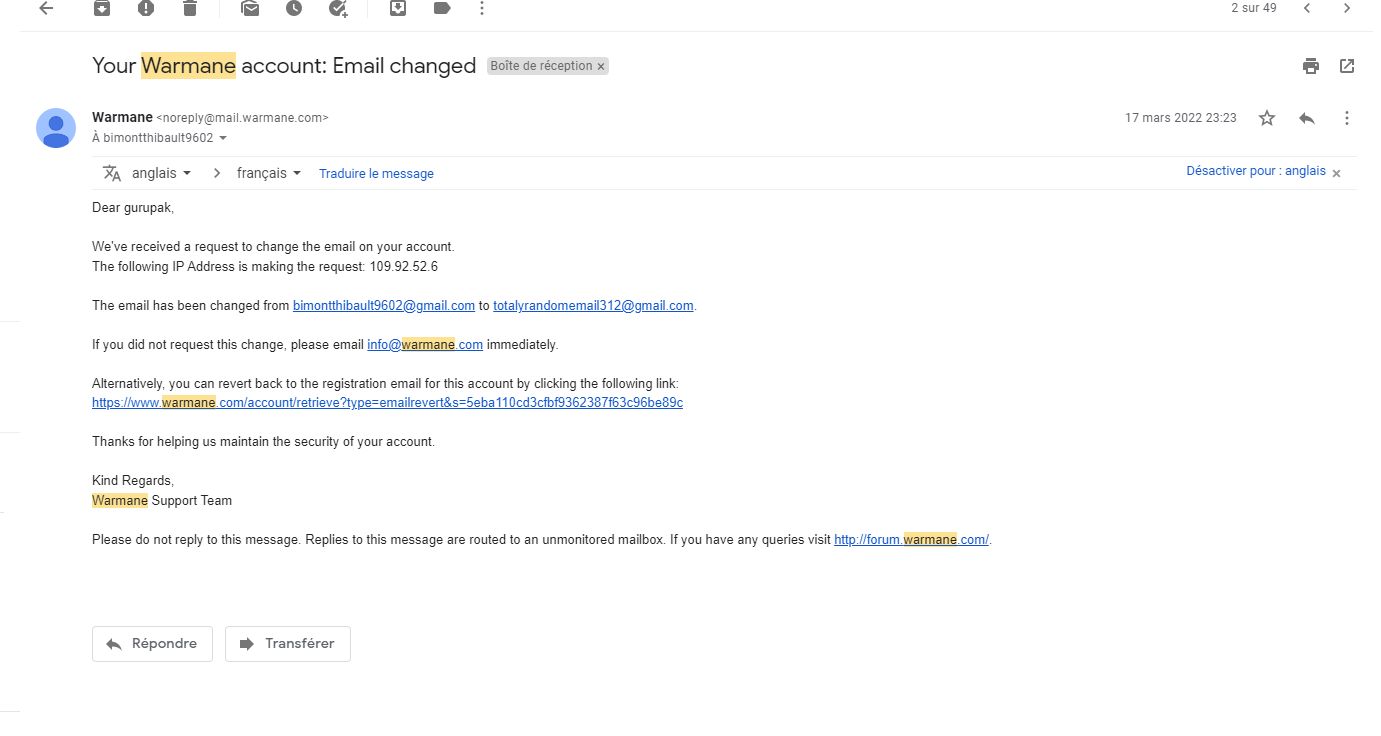Delete this email with trash icon
The image size is (1381, 736).
pyautogui.click(x=190, y=8)
